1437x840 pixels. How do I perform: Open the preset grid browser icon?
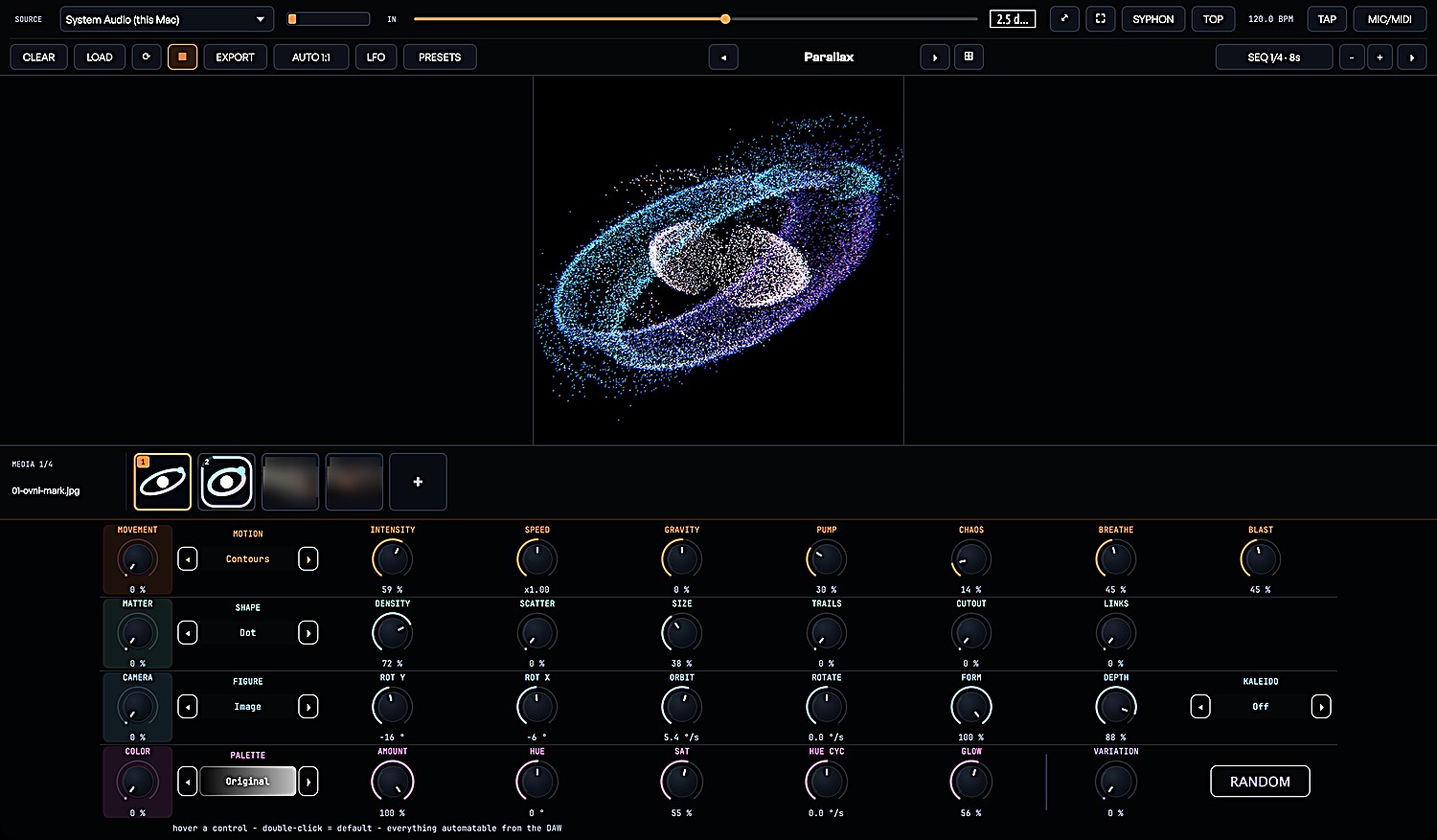(x=969, y=57)
